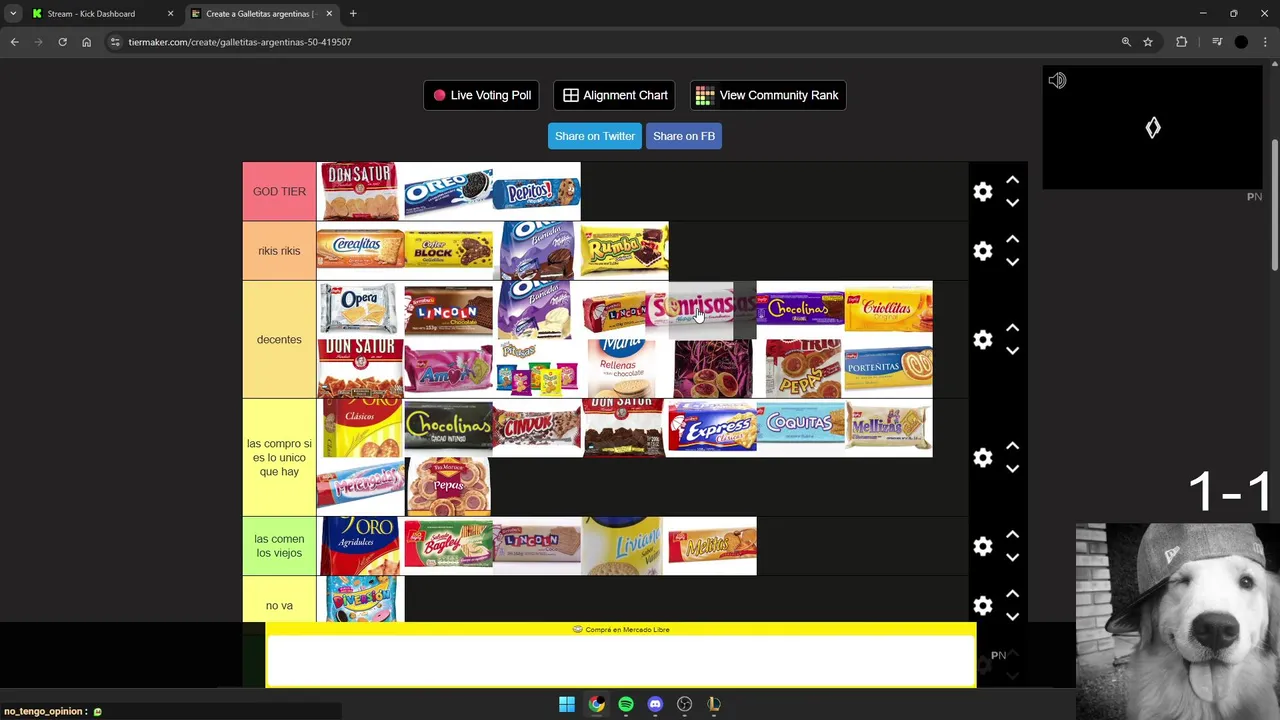This screenshot has height=720, width=1280.
Task: Open settings gear for GOD TIER row
Action: 983,192
